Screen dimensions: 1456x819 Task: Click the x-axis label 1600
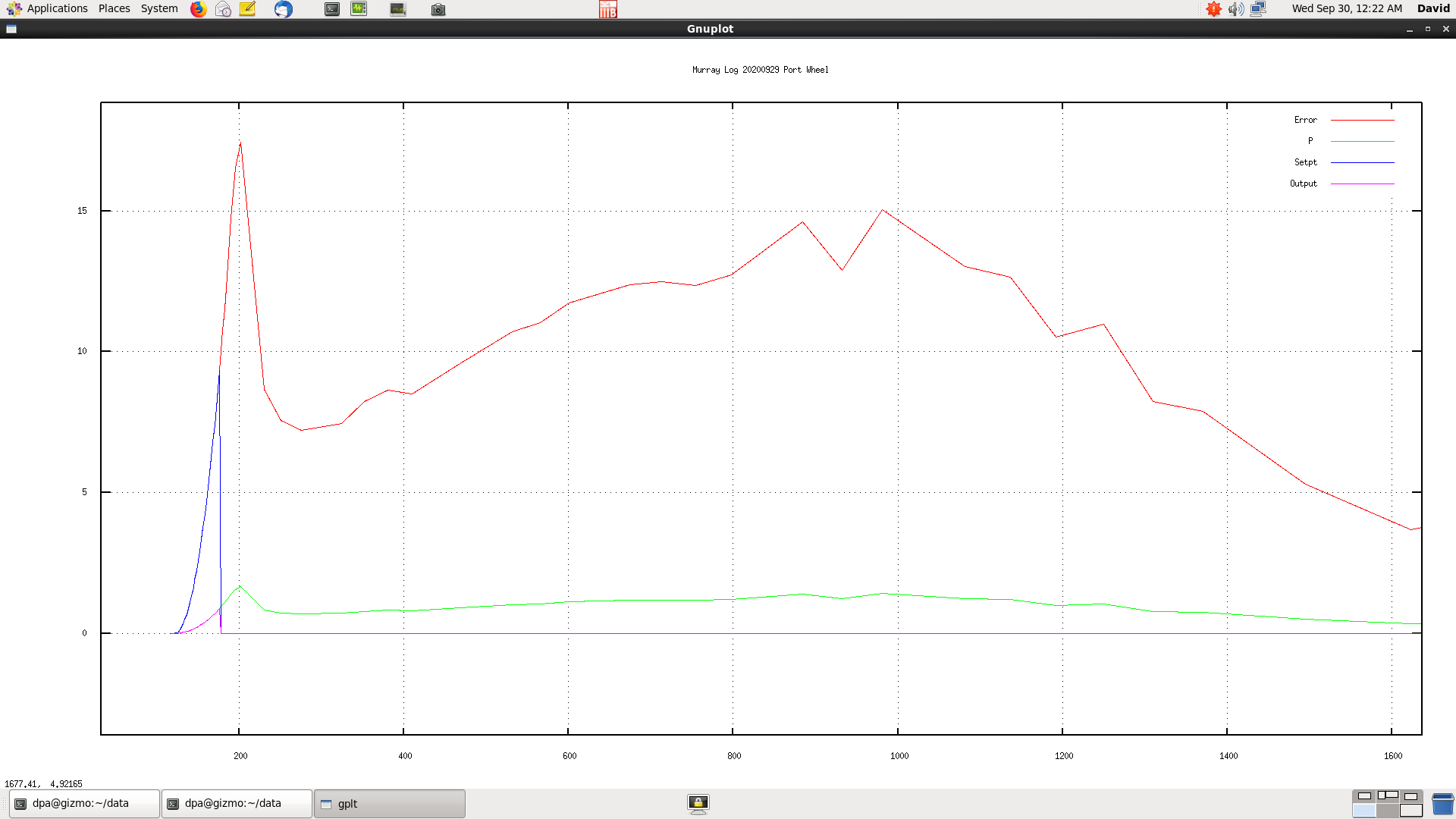(1393, 756)
